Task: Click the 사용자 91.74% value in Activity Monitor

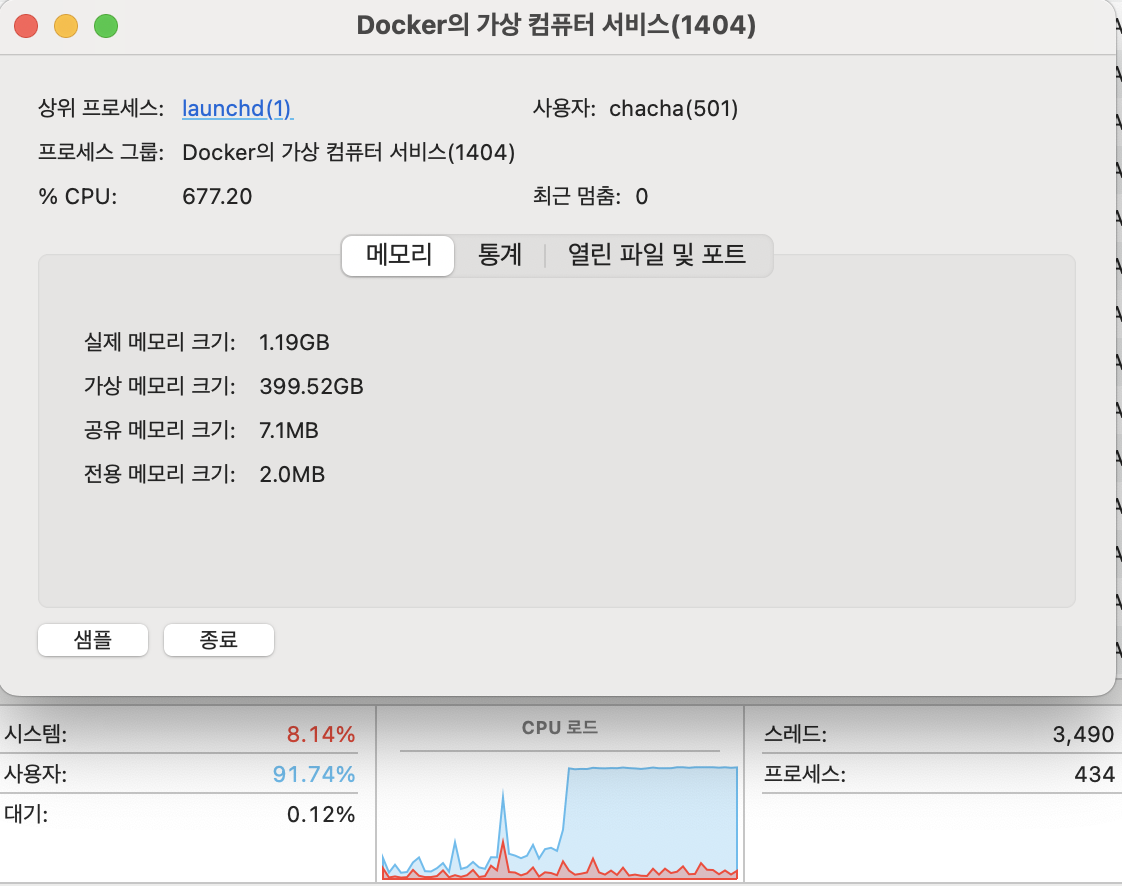Action: coord(313,774)
